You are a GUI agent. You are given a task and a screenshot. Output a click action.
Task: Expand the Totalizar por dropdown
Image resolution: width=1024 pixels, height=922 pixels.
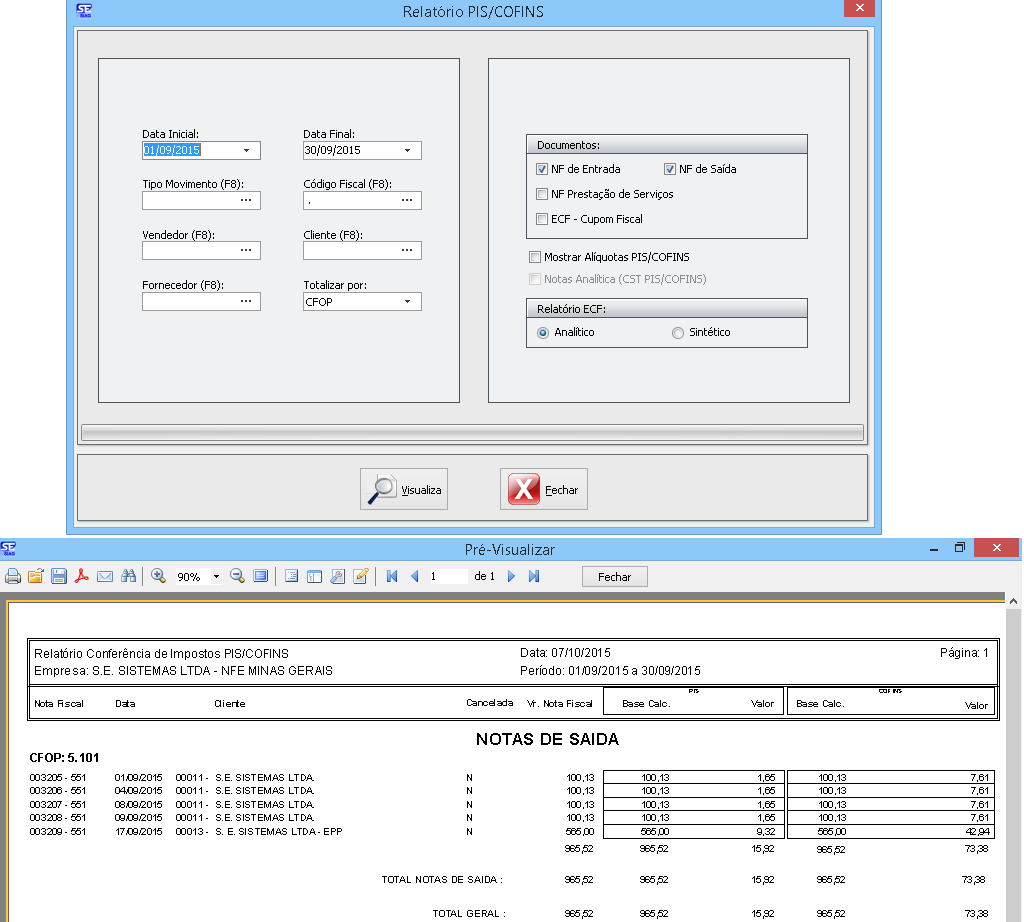pos(408,301)
